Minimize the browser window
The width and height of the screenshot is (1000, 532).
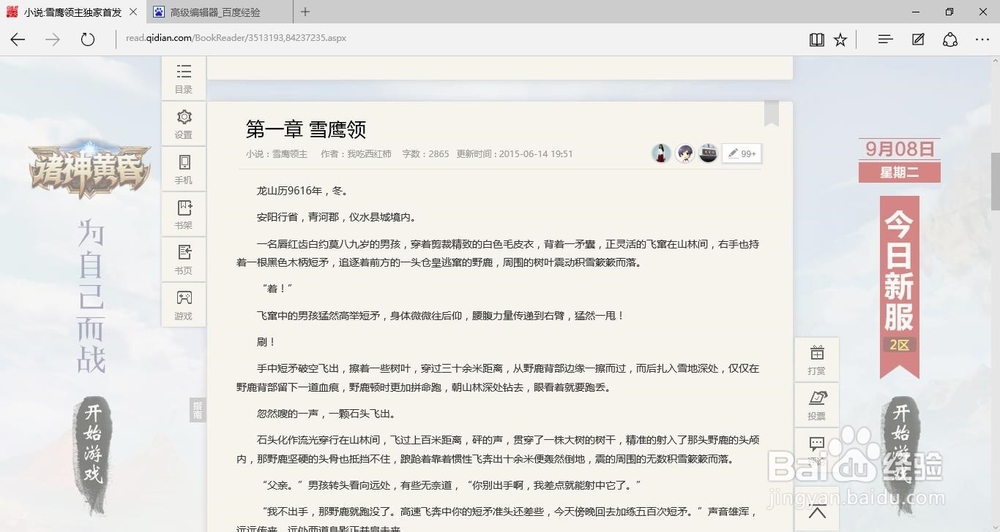point(916,11)
